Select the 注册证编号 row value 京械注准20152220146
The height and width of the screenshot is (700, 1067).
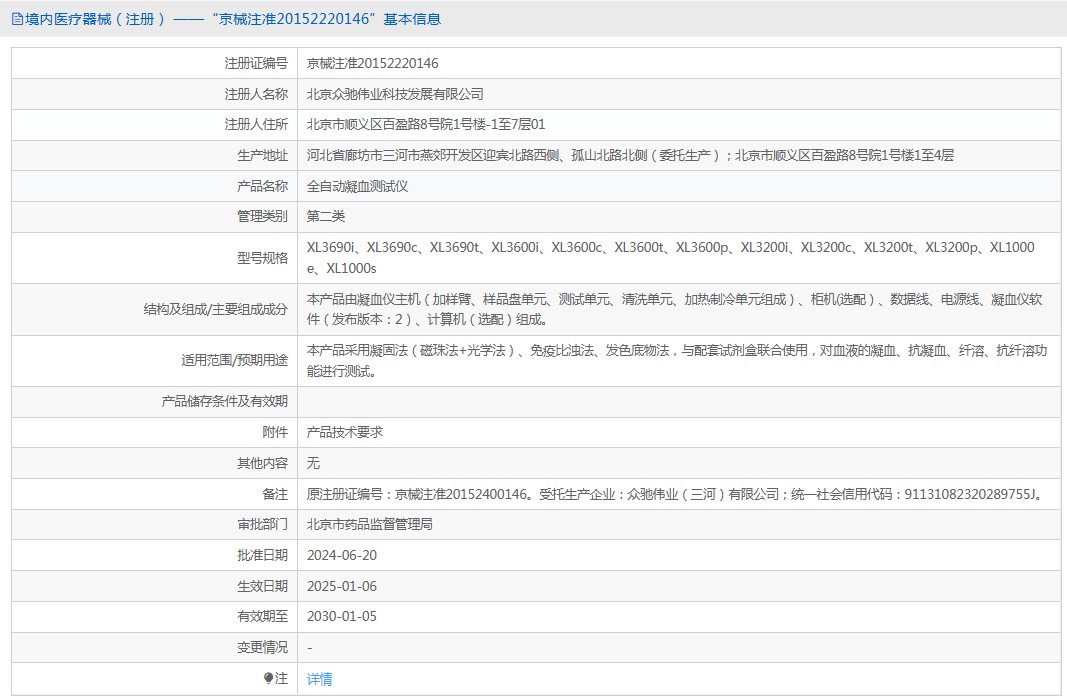(372, 64)
